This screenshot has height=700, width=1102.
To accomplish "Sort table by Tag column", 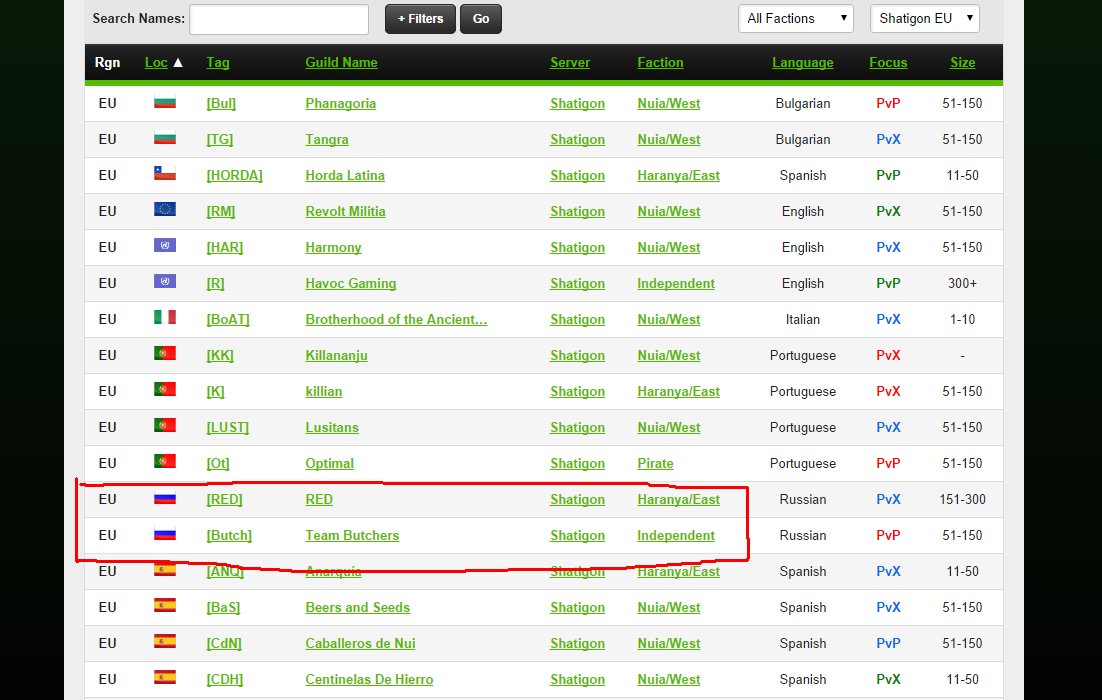I will (218, 63).
